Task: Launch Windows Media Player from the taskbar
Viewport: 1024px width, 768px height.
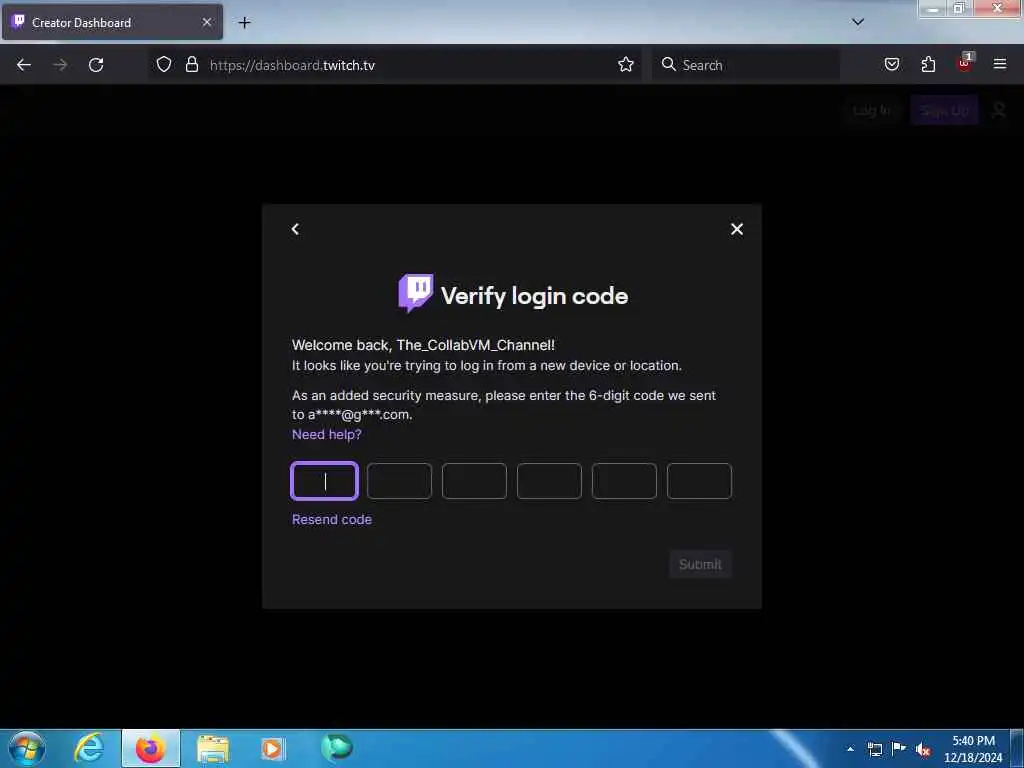Action: (274, 748)
